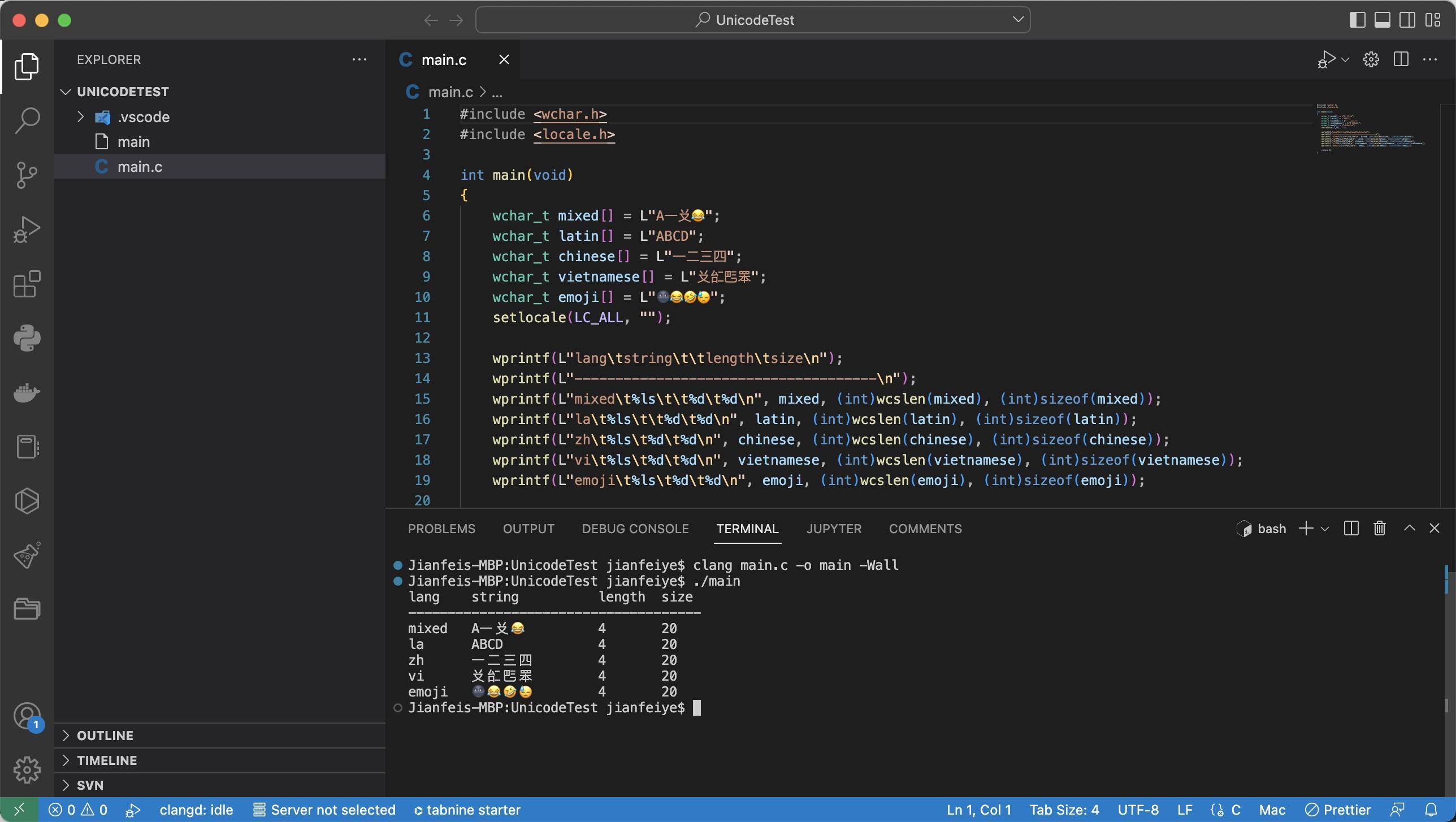
Task: Toggle the primary side bar layout
Action: pyautogui.click(x=1357, y=20)
